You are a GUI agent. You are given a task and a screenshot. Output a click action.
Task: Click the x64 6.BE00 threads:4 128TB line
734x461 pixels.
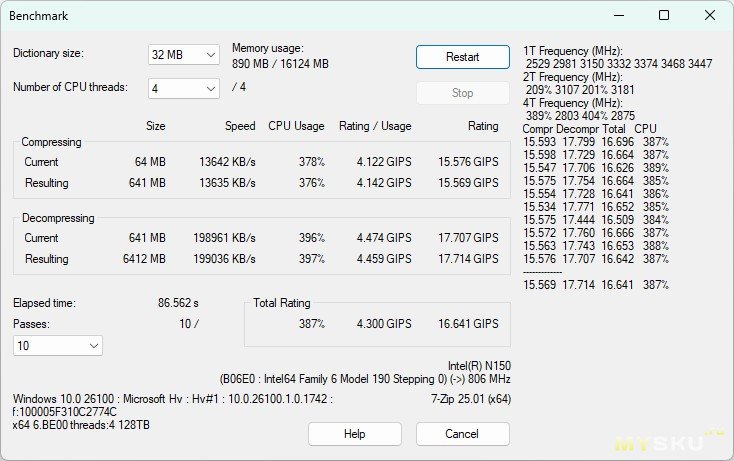pyautogui.click(x=81, y=425)
